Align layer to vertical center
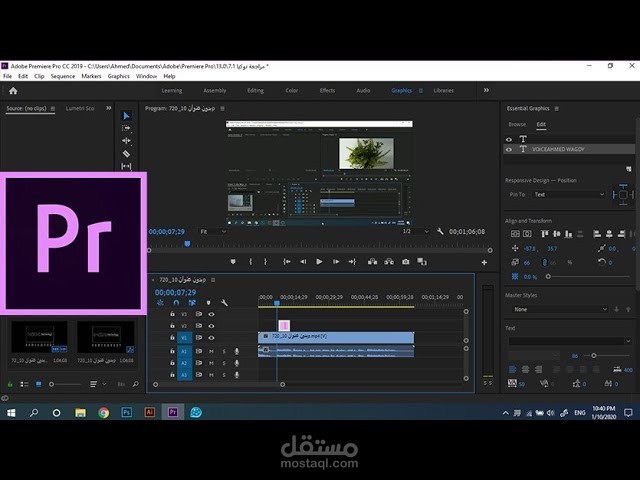 coord(516,234)
